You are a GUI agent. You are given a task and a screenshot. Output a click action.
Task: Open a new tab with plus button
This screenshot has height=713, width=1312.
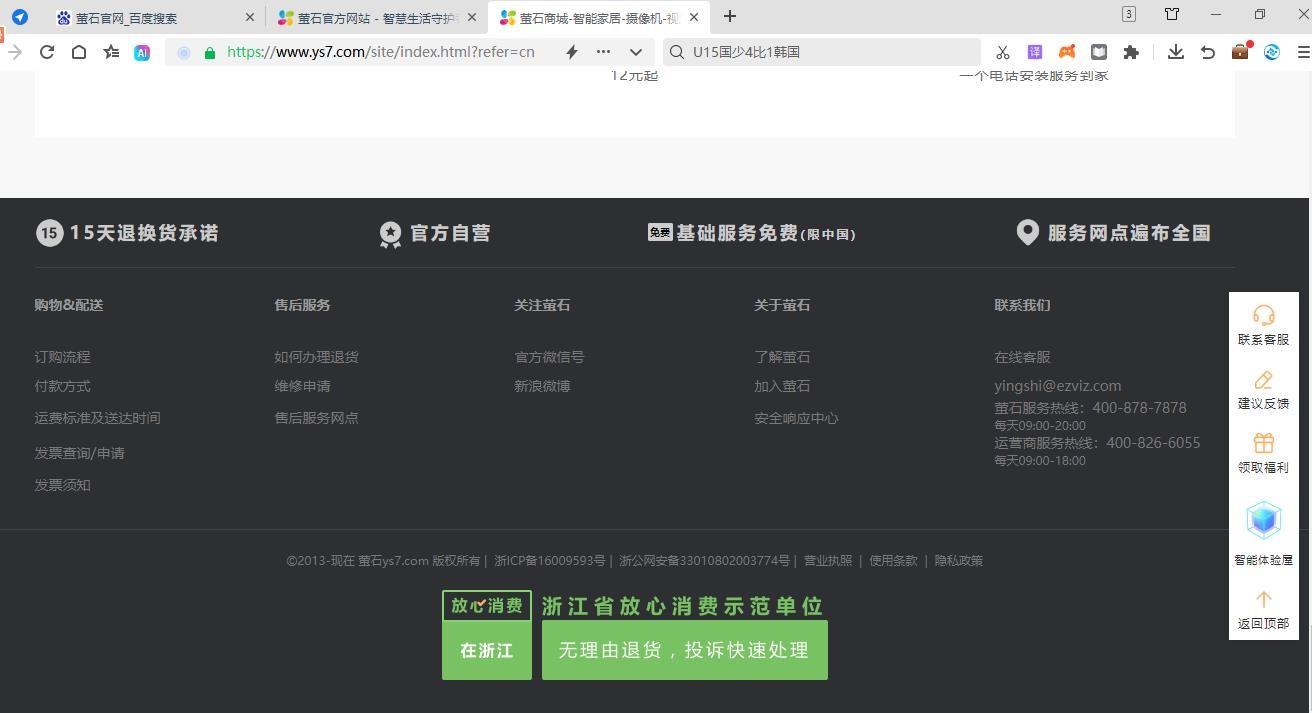(x=730, y=16)
